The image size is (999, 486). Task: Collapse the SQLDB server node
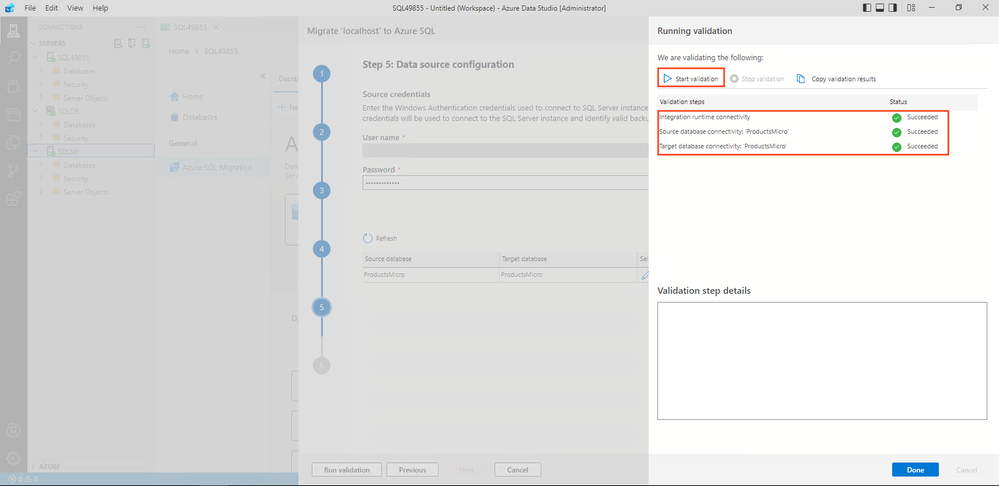tap(36, 111)
